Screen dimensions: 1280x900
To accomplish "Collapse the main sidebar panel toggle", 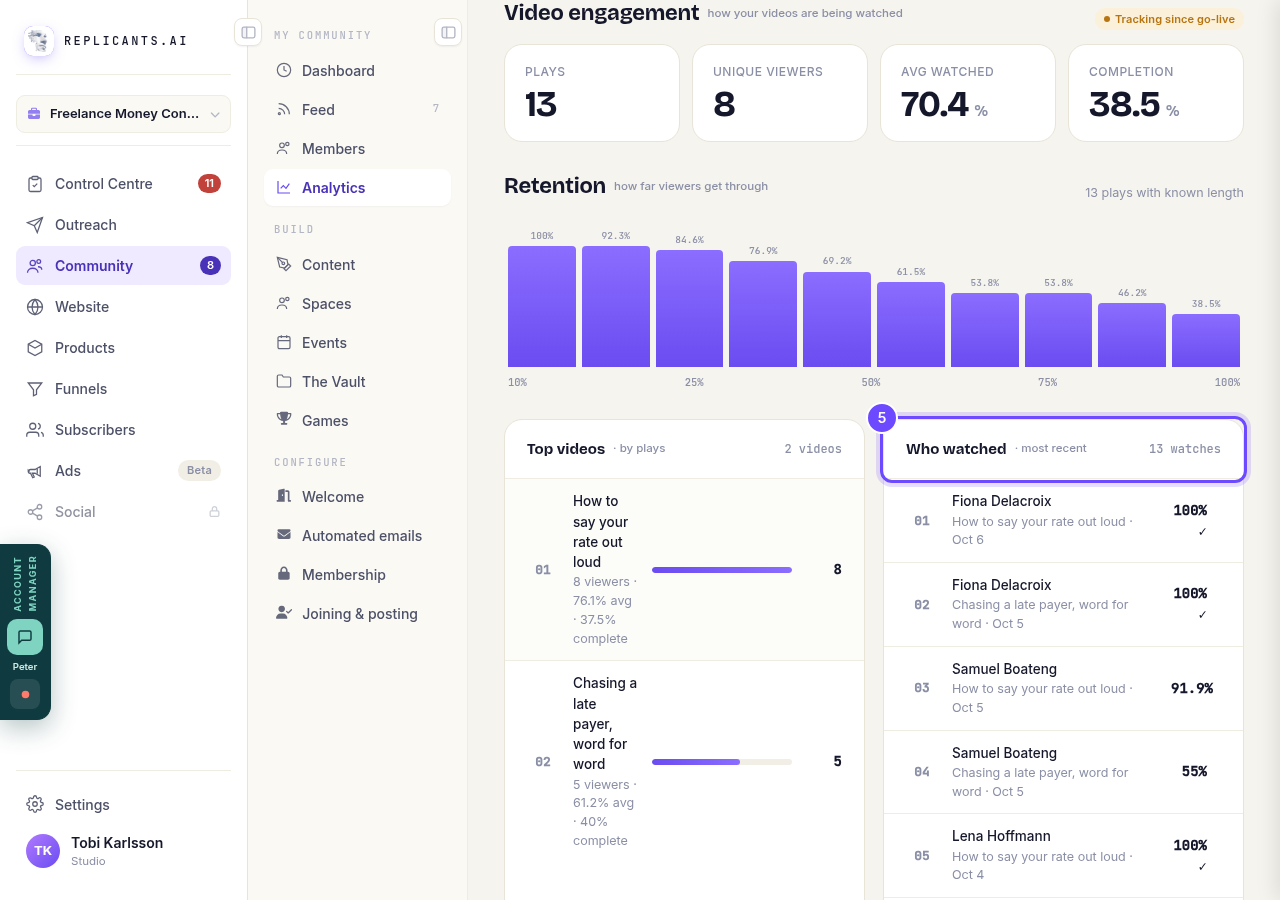I will [x=248, y=32].
